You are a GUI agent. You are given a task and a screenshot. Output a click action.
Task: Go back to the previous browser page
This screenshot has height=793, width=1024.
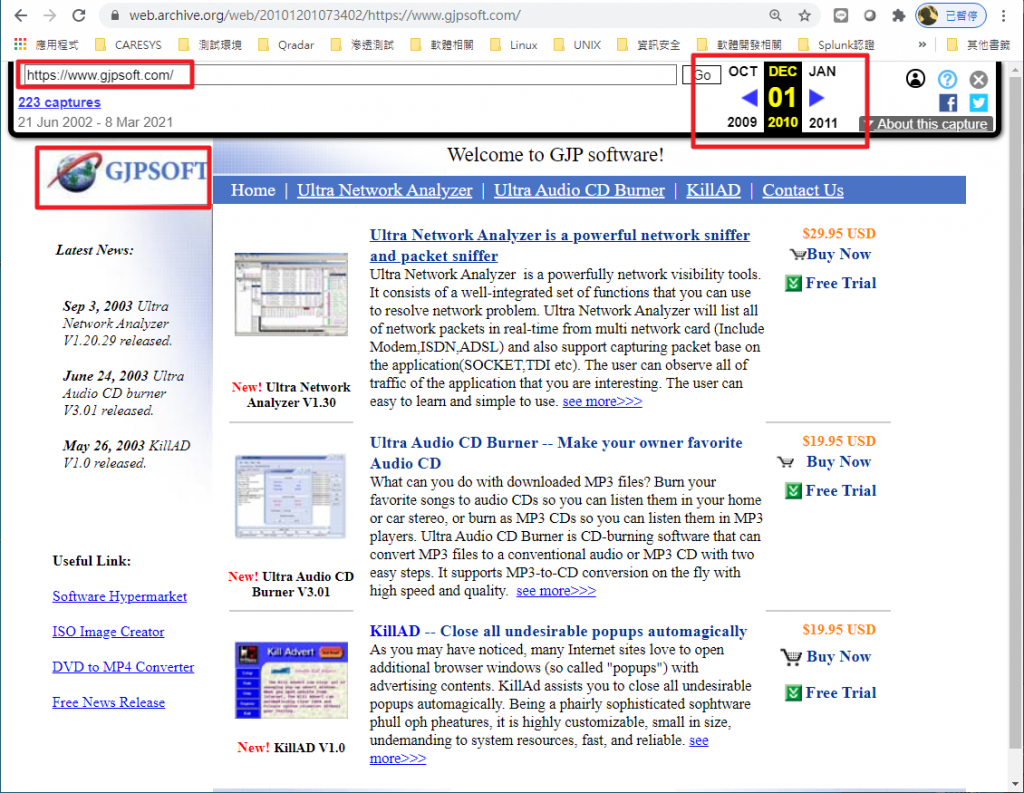(x=20, y=15)
